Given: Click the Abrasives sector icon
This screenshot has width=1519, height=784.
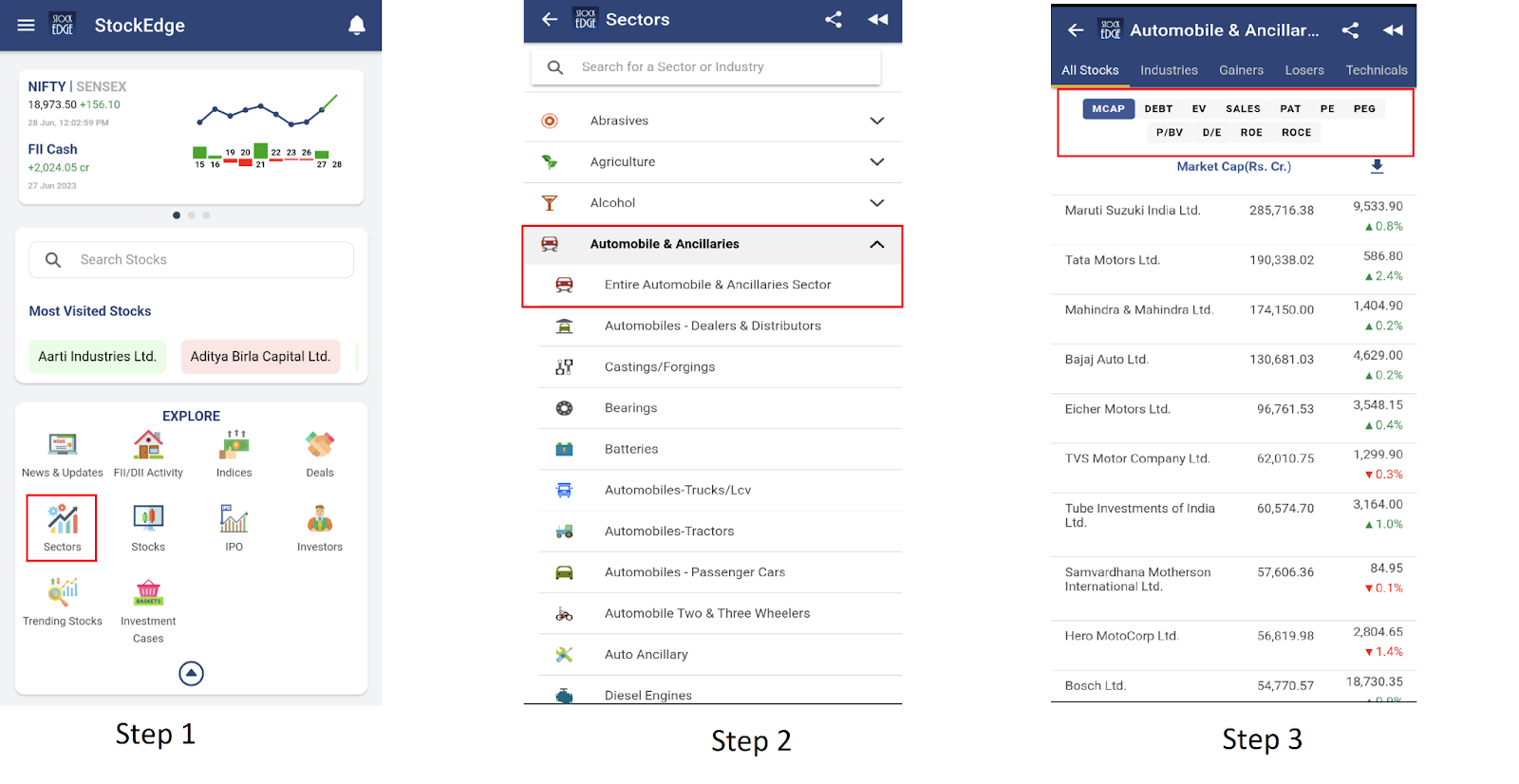Looking at the screenshot, I should click(550, 121).
